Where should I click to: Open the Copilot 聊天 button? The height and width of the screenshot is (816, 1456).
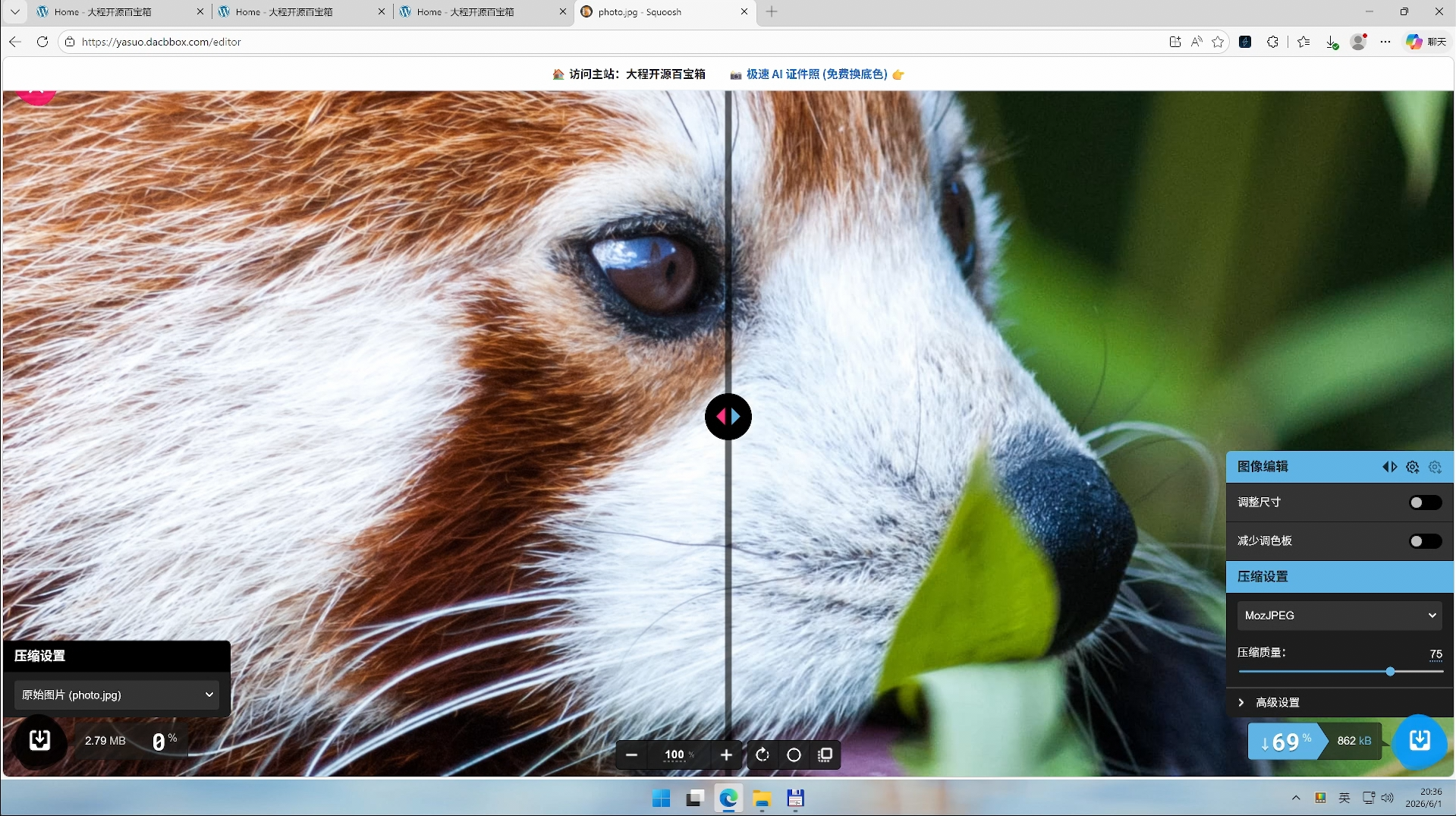click(x=1426, y=42)
